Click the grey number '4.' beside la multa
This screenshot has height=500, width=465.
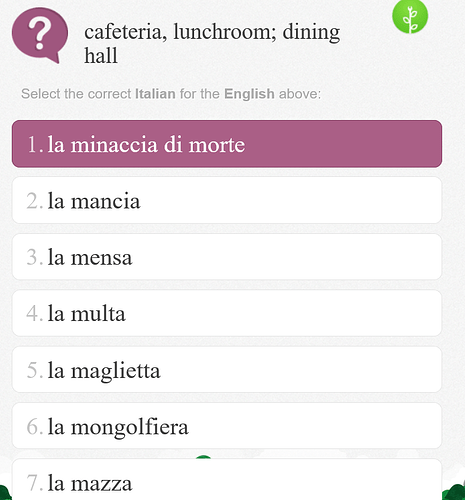(35, 314)
